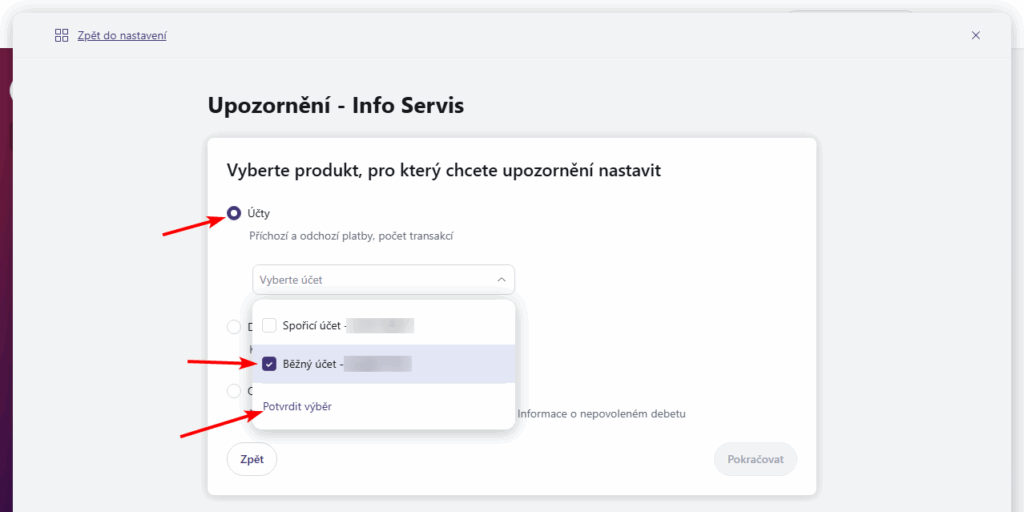Tick the Spořicí účet checkbox
Viewport: 1024px width, 512px height.
click(x=269, y=325)
